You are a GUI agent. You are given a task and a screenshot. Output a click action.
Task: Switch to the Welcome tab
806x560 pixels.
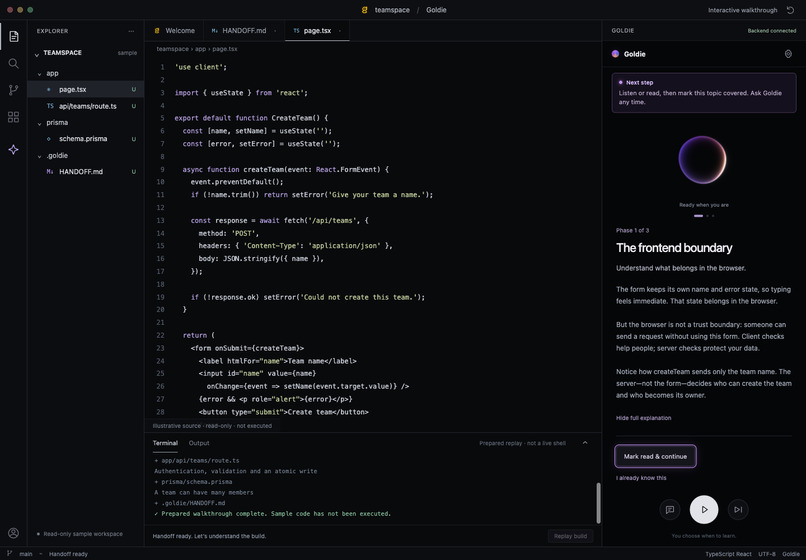click(174, 31)
